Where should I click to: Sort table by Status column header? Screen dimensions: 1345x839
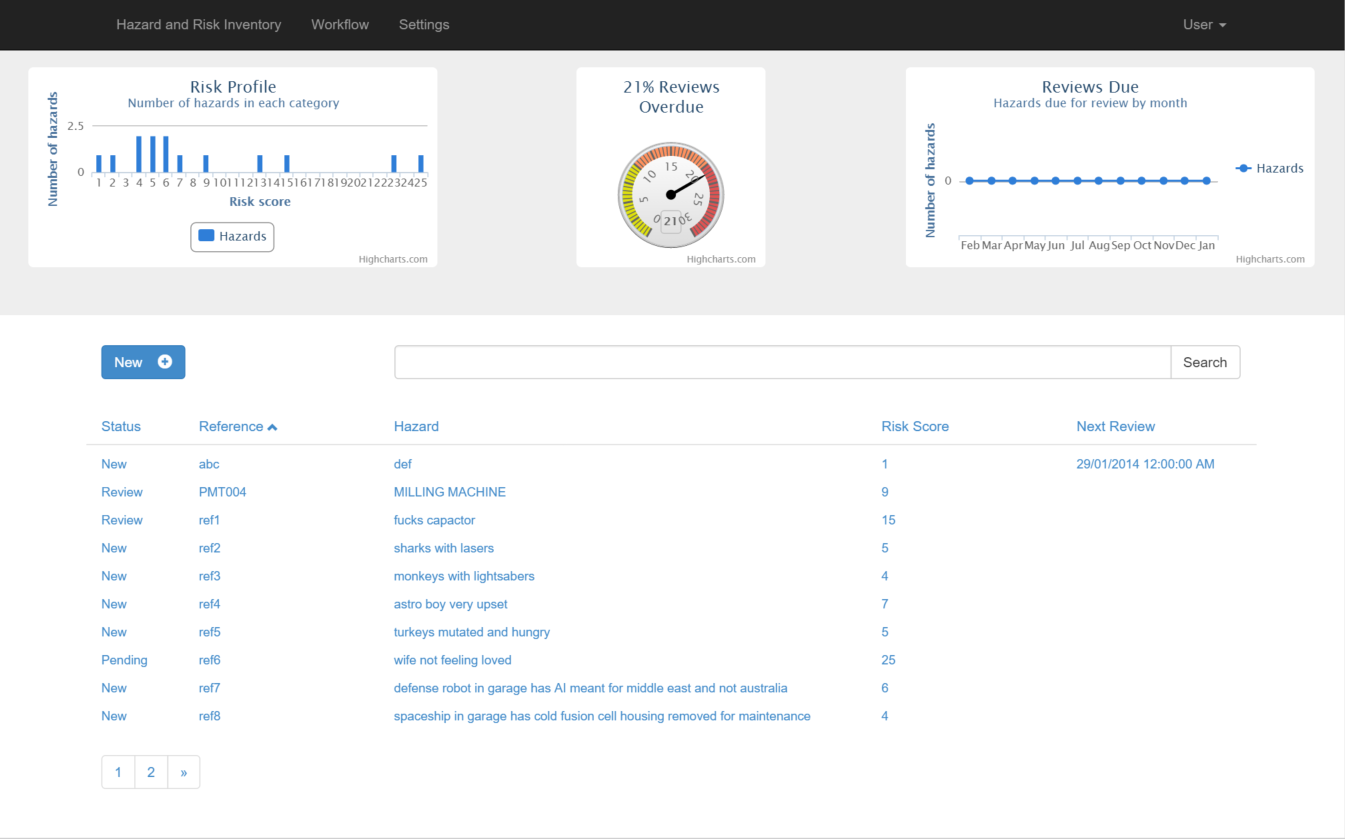121,426
